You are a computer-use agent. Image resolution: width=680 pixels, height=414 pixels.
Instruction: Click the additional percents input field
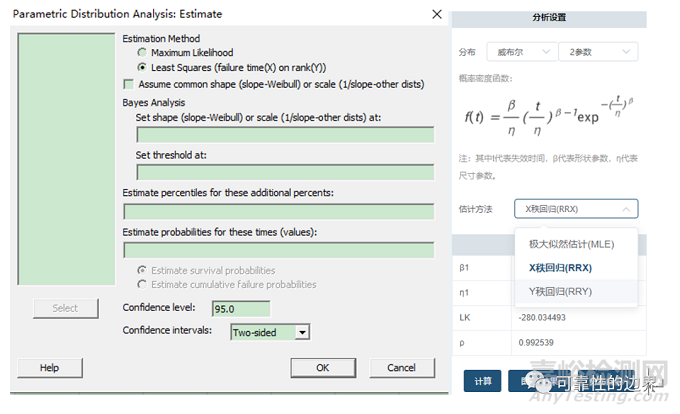278,211
